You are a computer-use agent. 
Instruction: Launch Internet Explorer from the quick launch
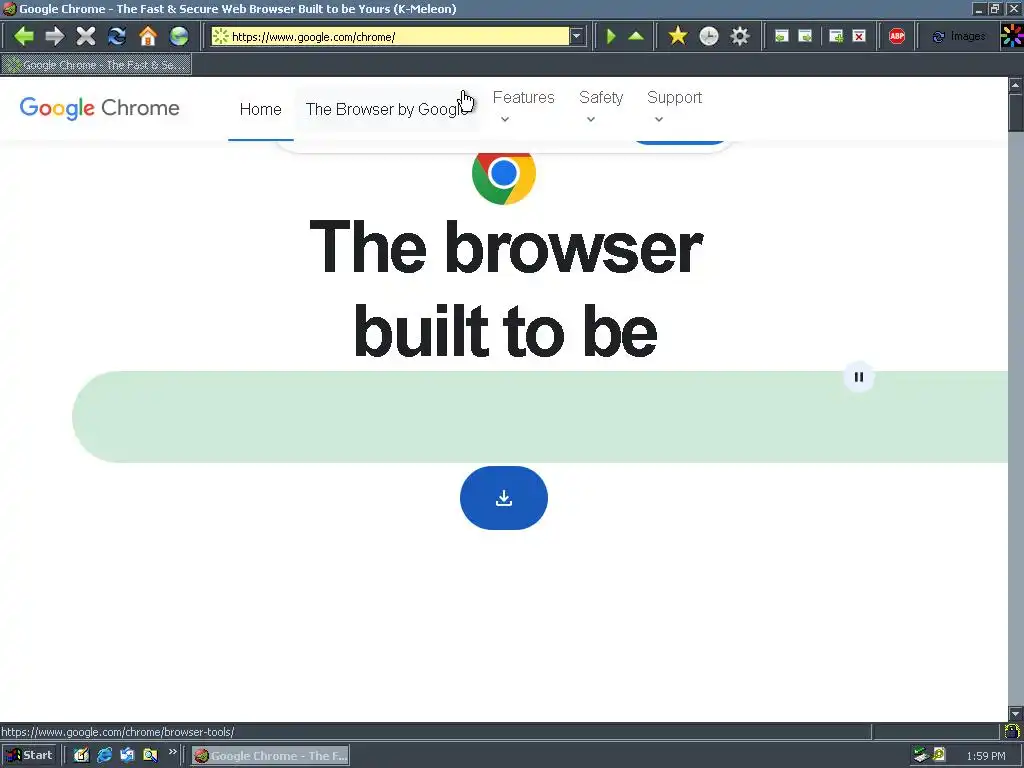tap(104, 756)
